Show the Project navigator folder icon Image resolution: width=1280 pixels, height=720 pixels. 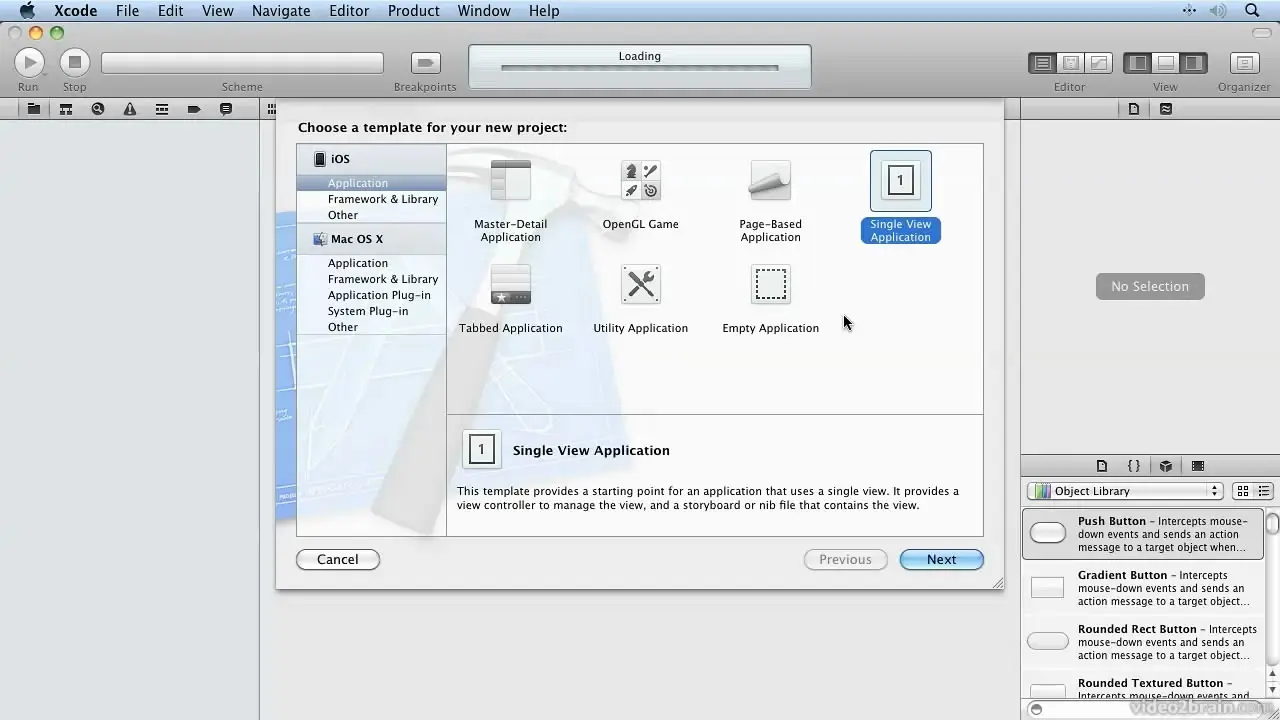pos(34,109)
